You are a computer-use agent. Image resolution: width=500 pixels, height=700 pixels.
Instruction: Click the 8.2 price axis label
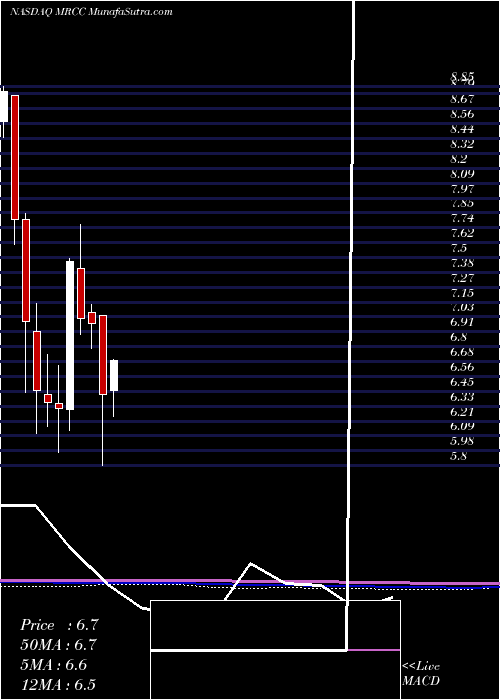459,159
